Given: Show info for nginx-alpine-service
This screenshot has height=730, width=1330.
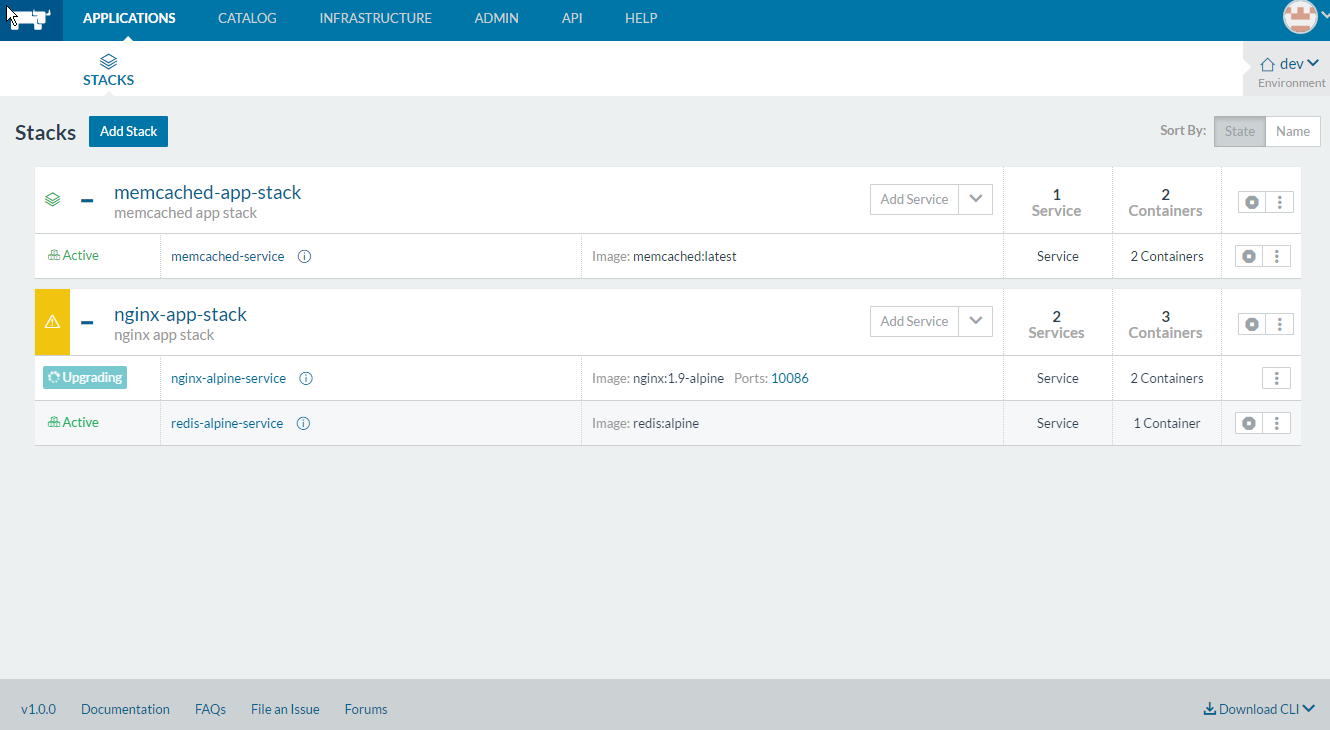Looking at the screenshot, I should pyautogui.click(x=307, y=378).
